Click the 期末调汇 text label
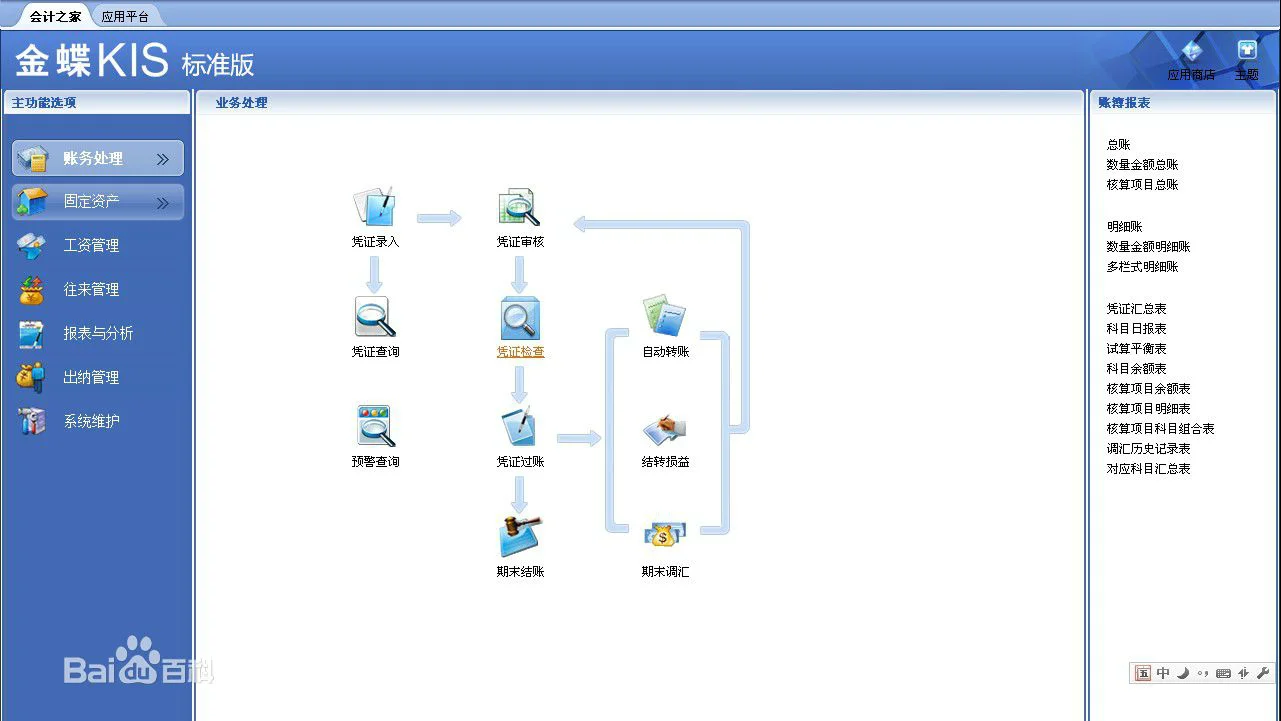Screen dimensions: 1281x721 (665, 572)
